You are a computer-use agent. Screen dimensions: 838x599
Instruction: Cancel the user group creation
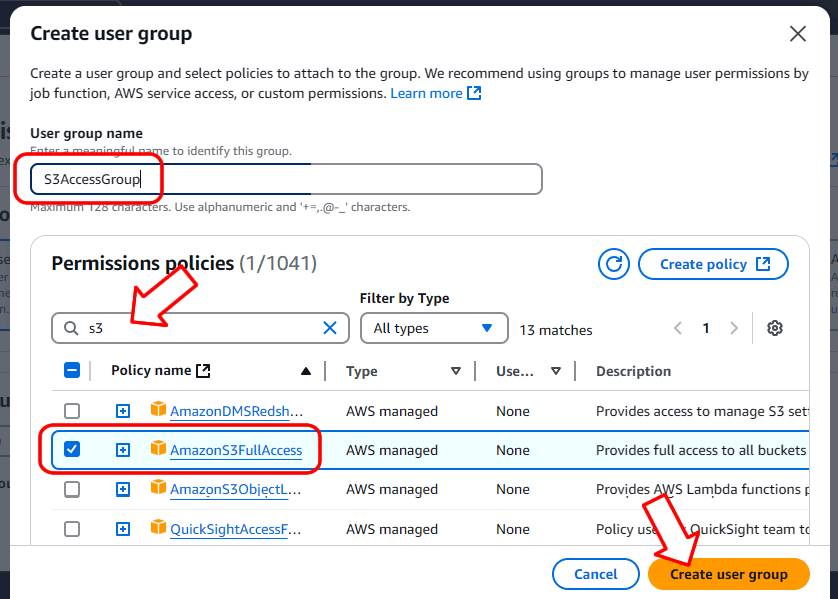[595, 574]
